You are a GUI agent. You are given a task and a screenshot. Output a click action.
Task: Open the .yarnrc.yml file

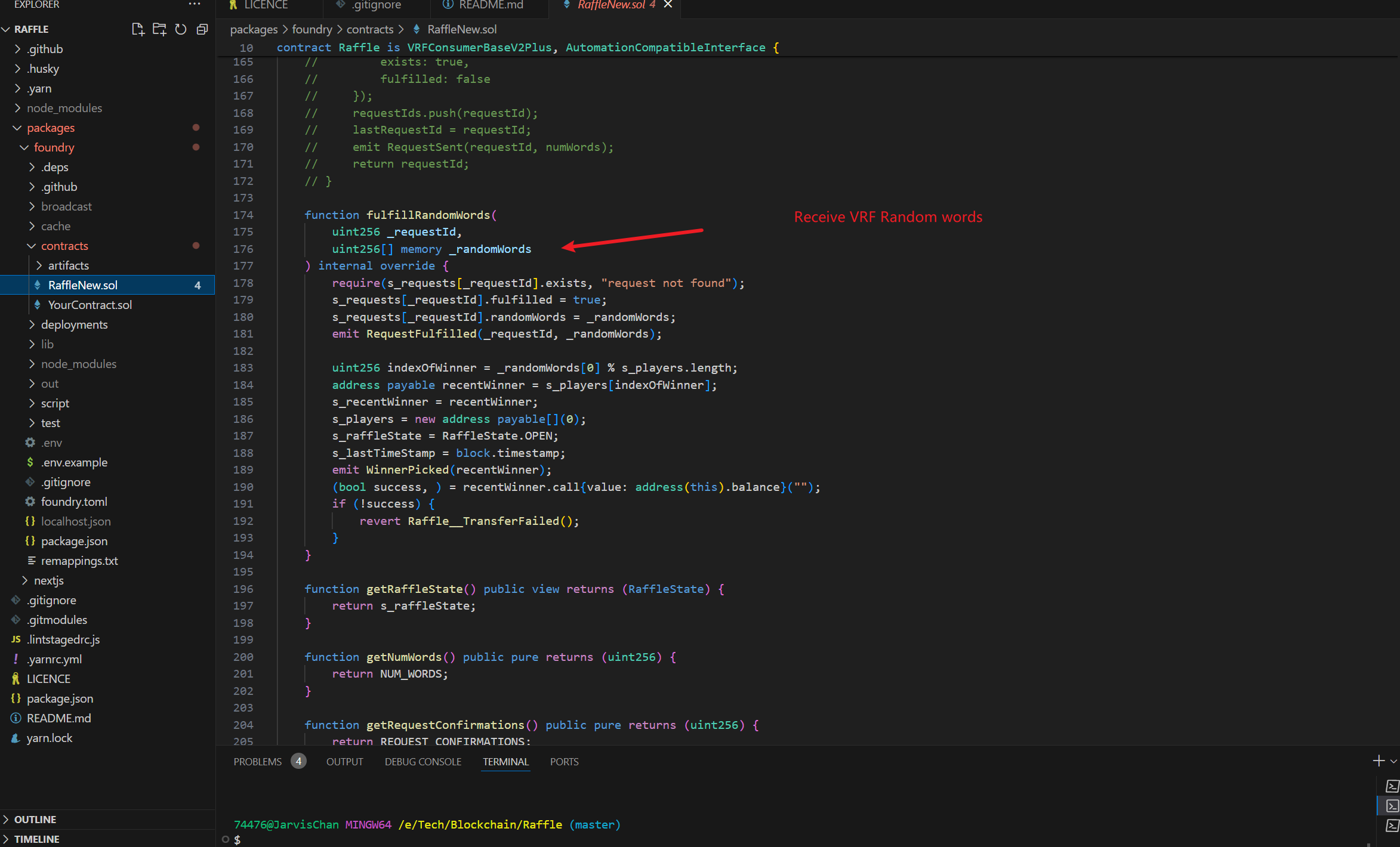pyautogui.click(x=107, y=659)
